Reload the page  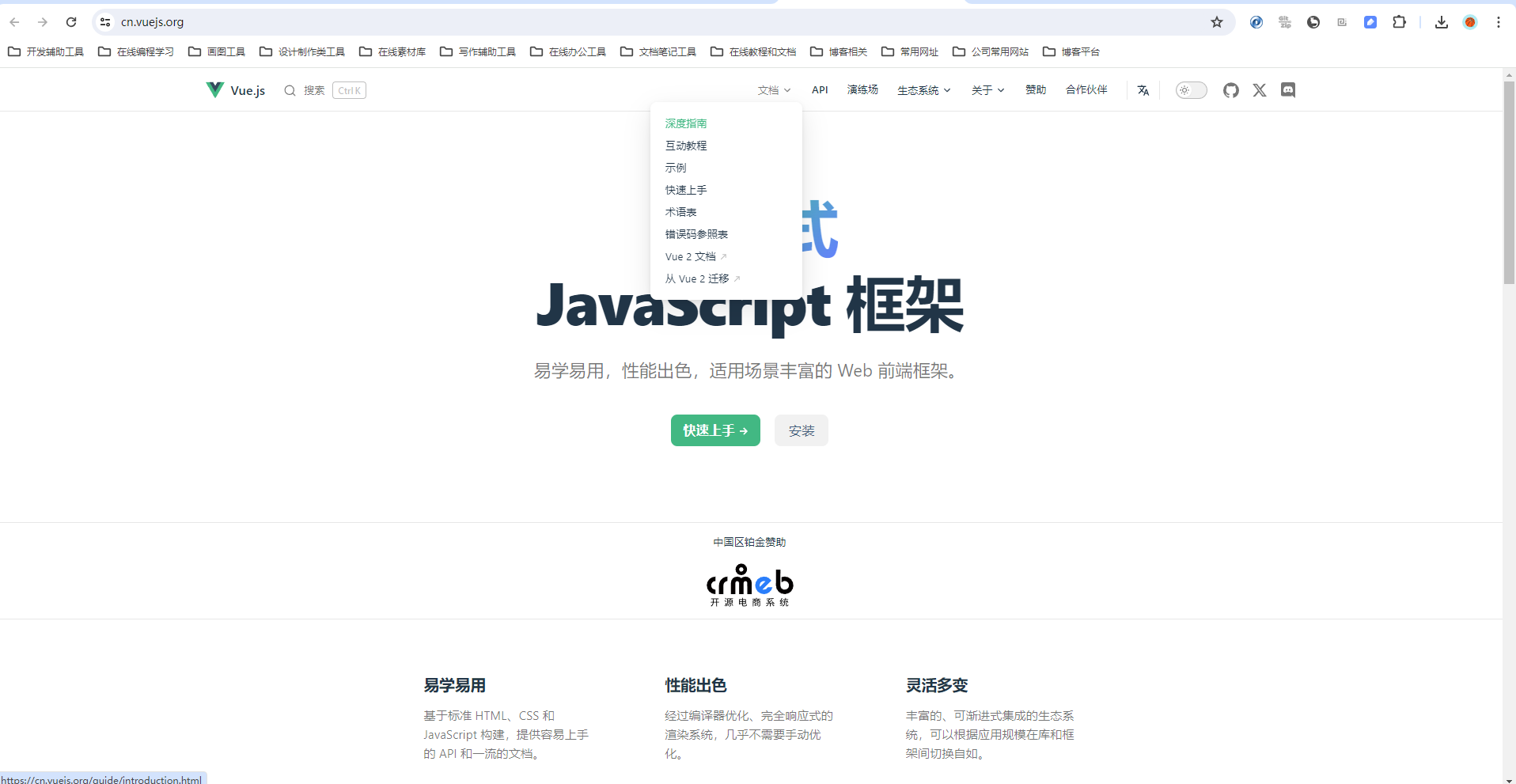pyautogui.click(x=71, y=22)
